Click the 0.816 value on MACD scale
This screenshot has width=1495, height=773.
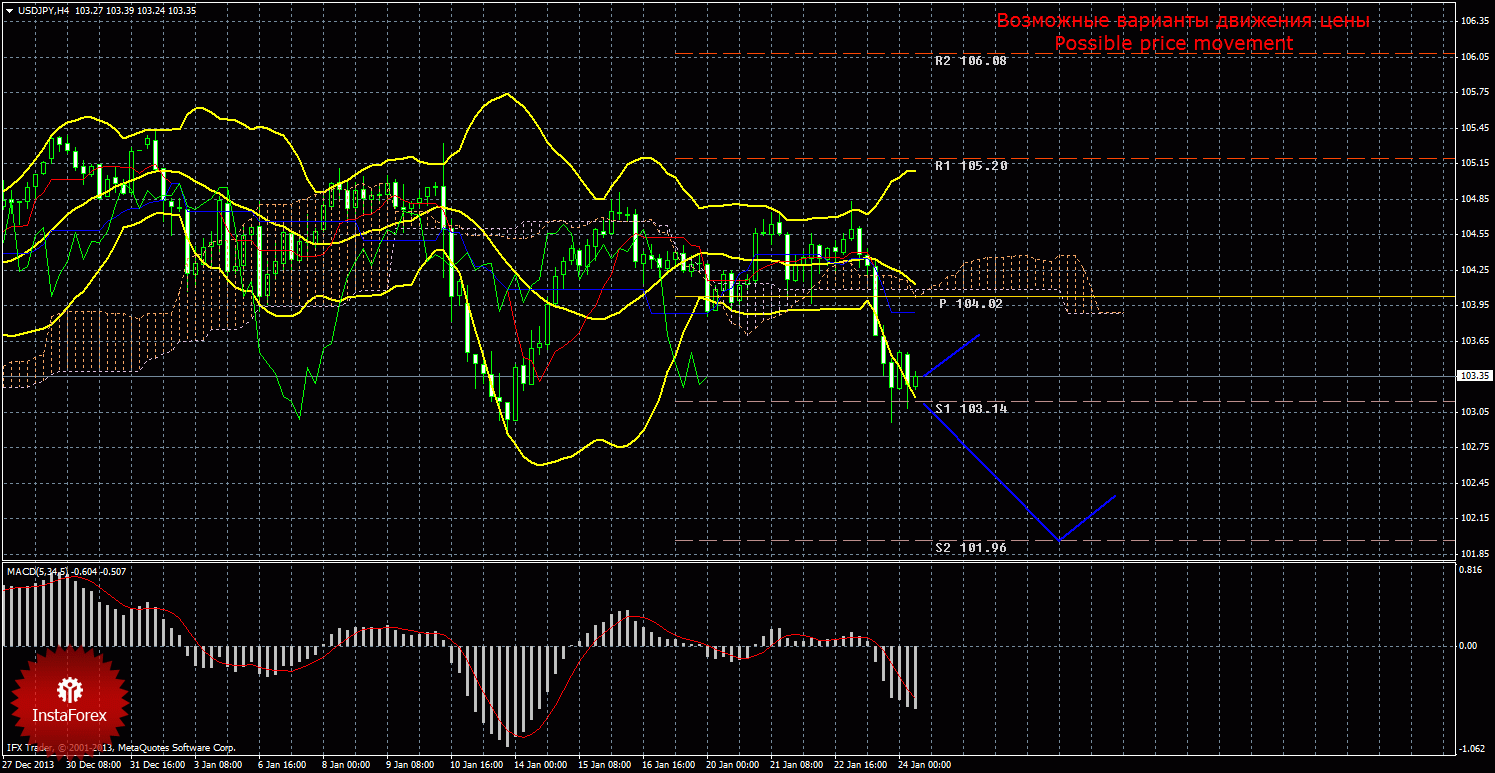1472,568
